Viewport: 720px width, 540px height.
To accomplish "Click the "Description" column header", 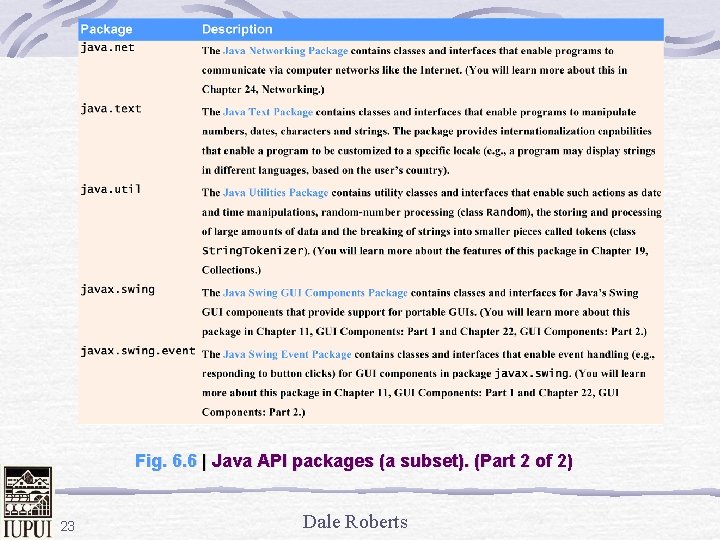I will pos(237,29).
